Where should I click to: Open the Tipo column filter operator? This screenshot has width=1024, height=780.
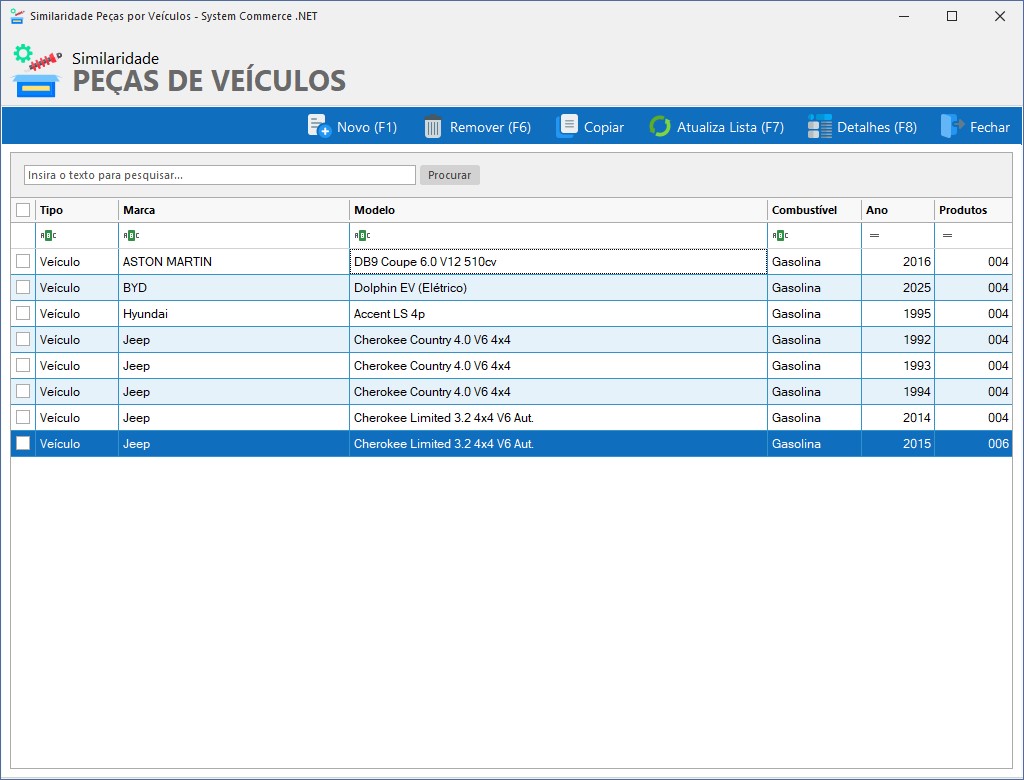[48, 236]
